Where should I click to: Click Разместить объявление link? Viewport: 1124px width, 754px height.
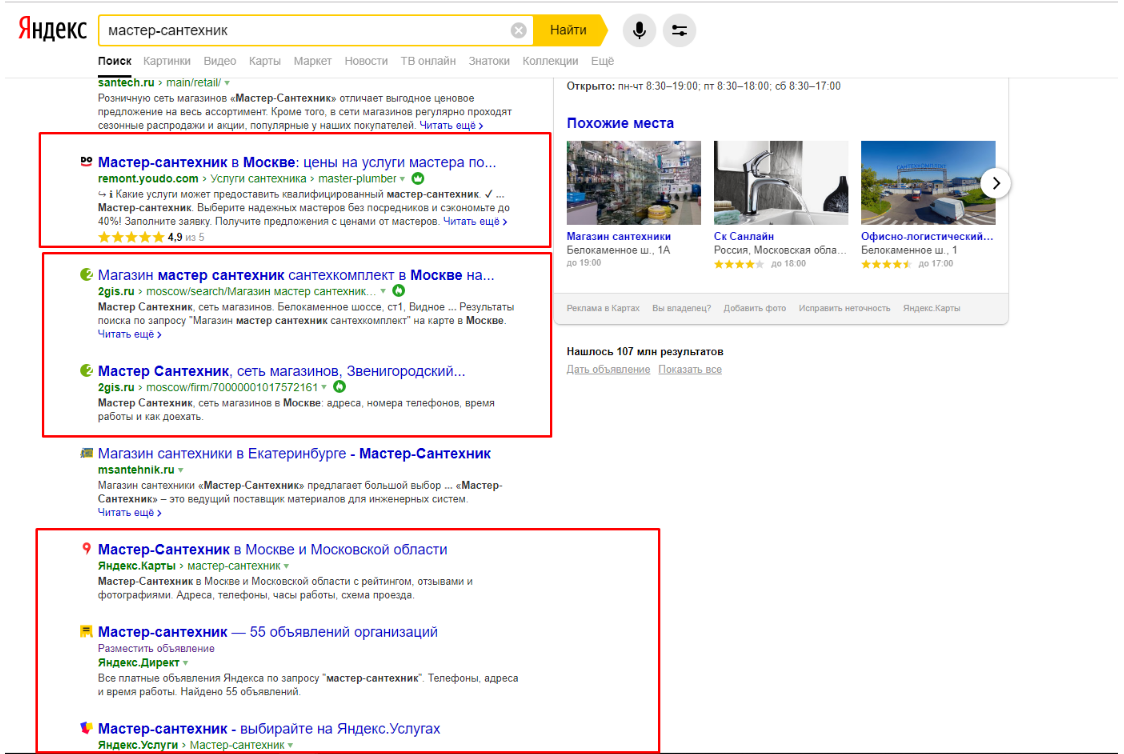click(x=156, y=649)
